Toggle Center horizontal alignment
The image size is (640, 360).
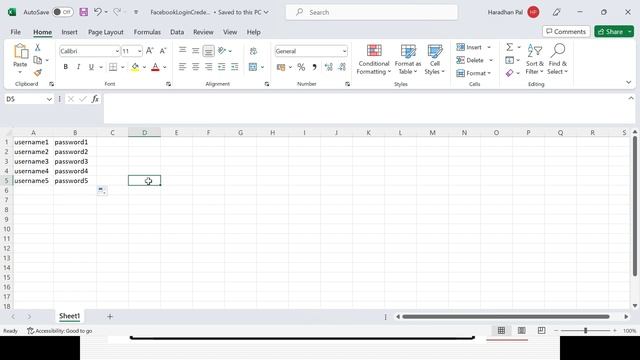tap(196, 67)
